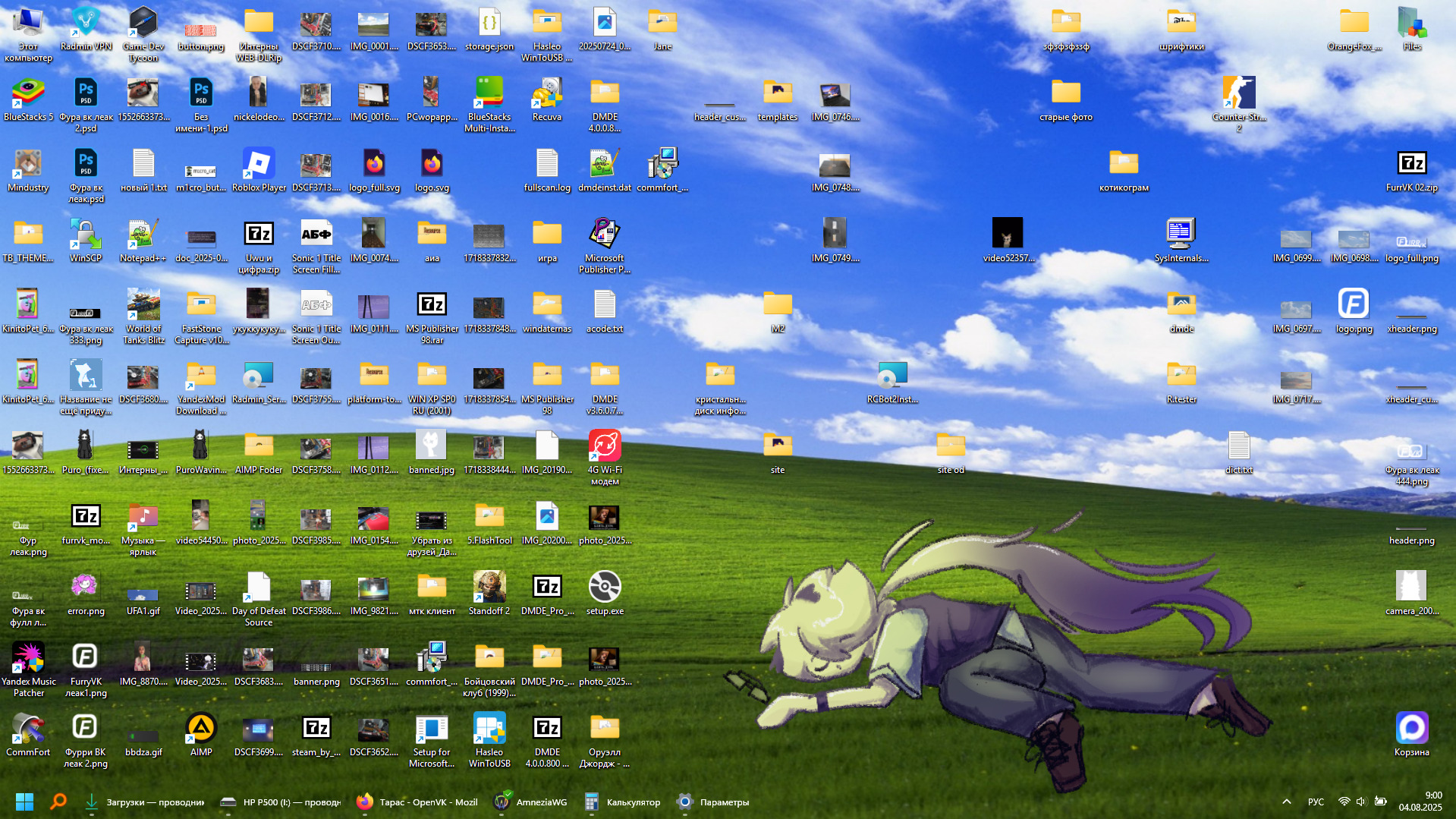
Task: Select the Музыка — ярлык shortcut
Action: 143,528
